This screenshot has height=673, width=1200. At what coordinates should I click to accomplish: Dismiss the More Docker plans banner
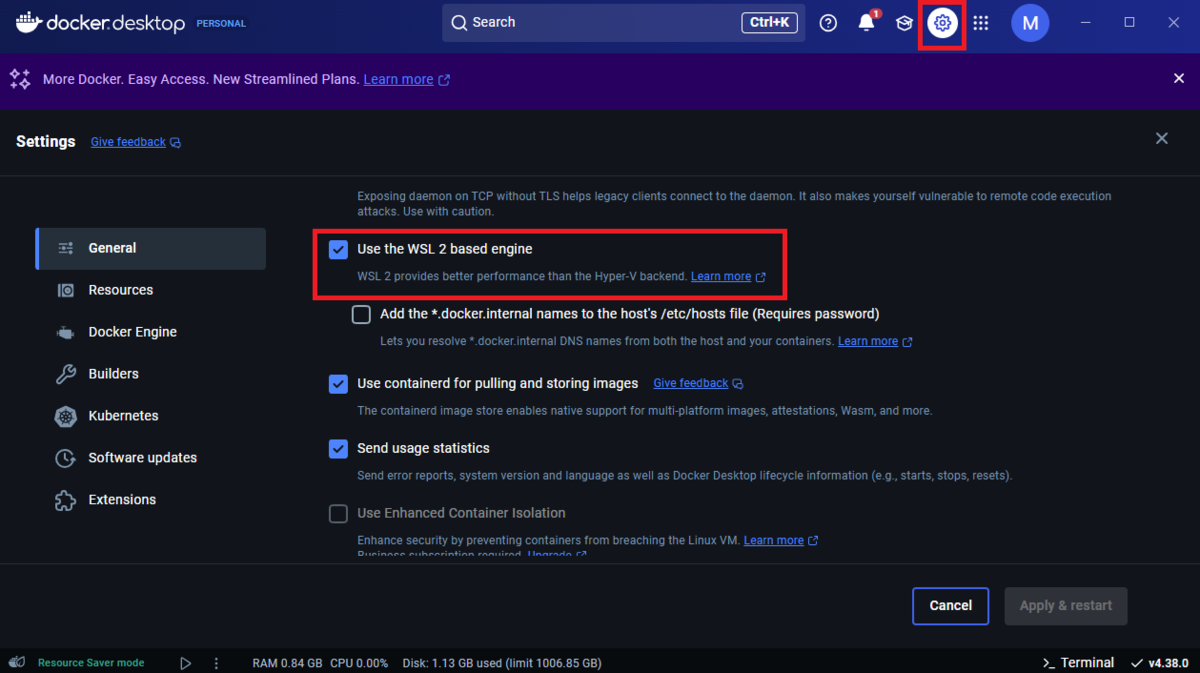(x=1179, y=78)
